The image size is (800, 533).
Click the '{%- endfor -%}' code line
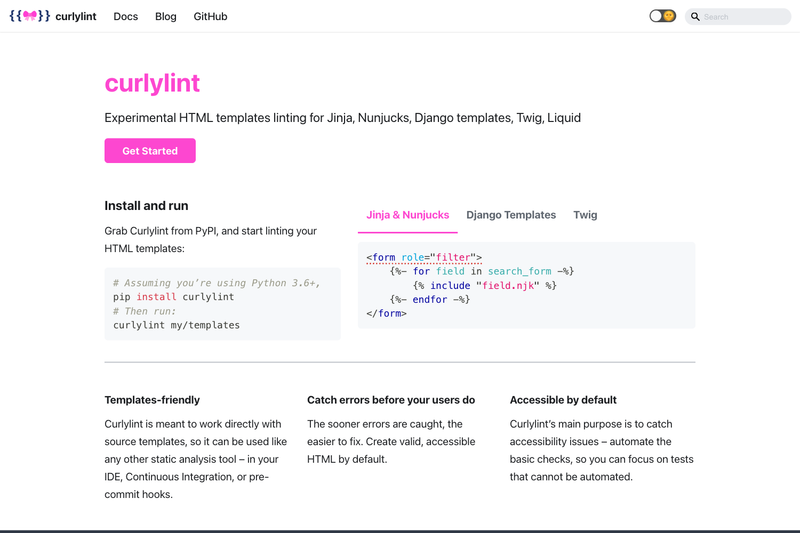click(430, 299)
